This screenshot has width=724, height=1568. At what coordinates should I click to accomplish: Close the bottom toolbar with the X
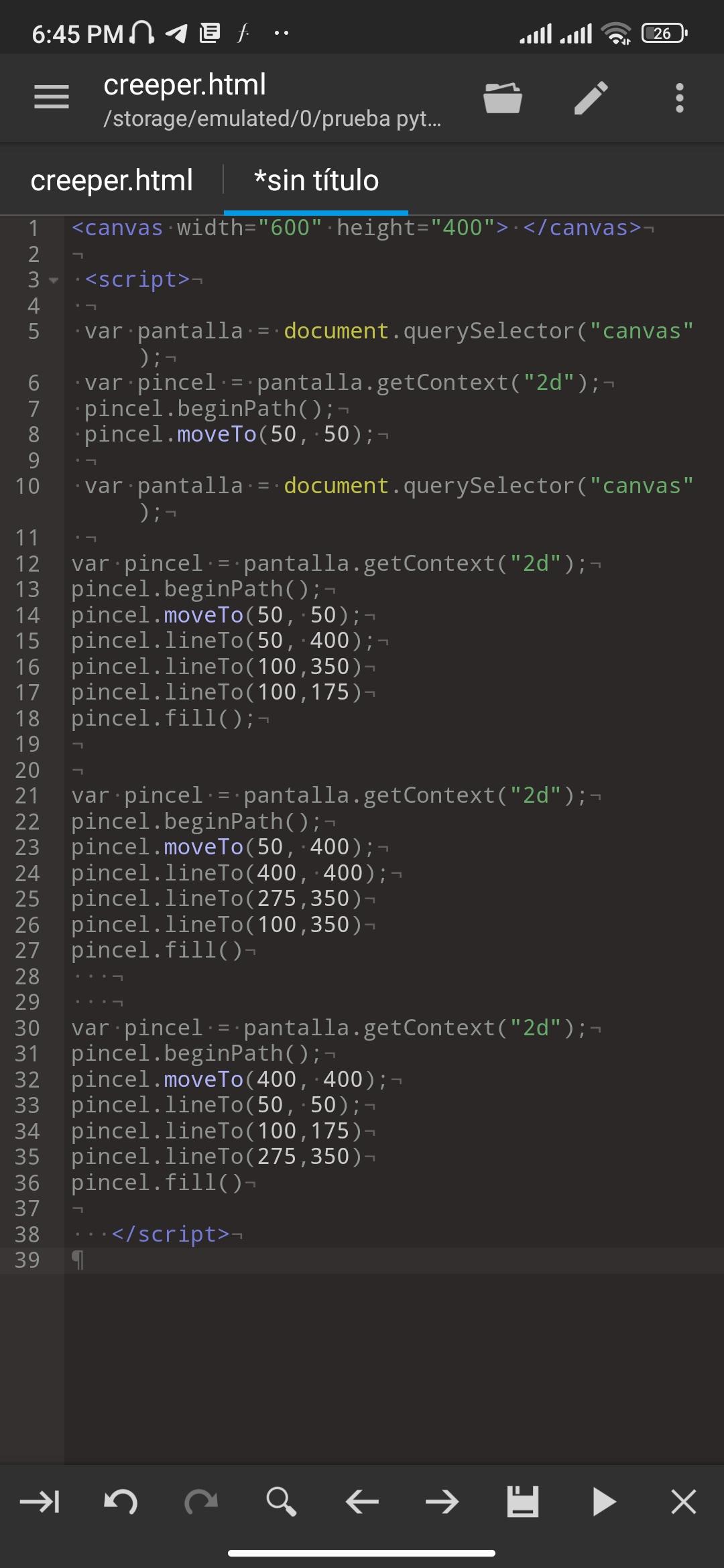(684, 1502)
